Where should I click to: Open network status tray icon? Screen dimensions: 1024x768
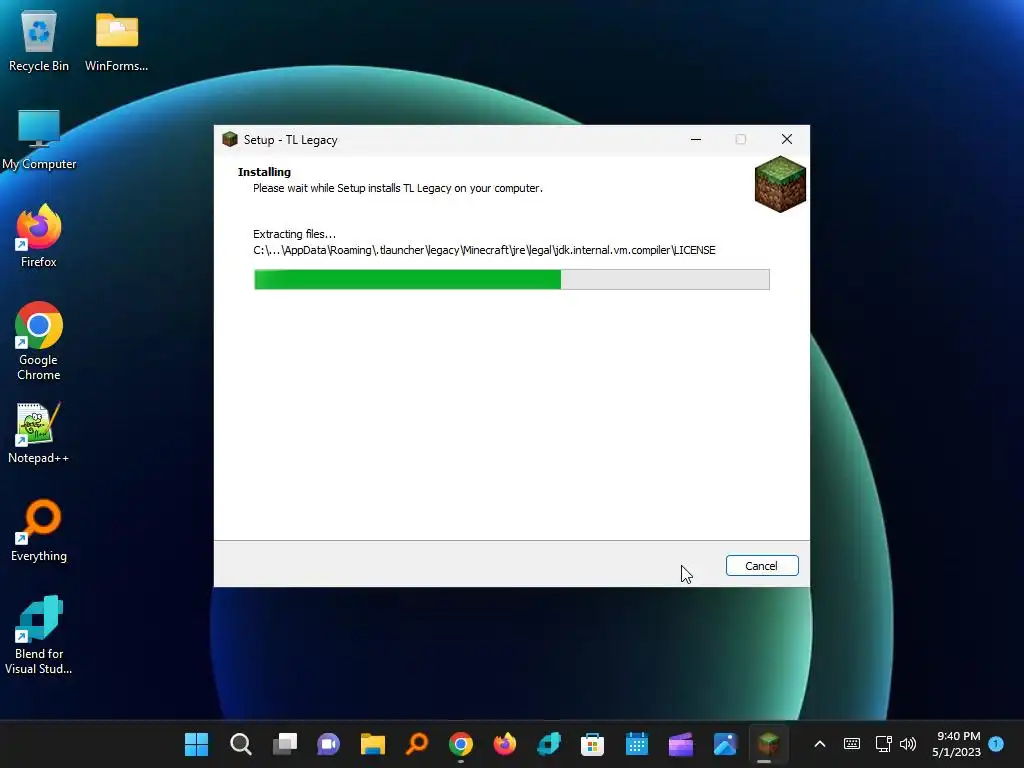[x=883, y=744]
